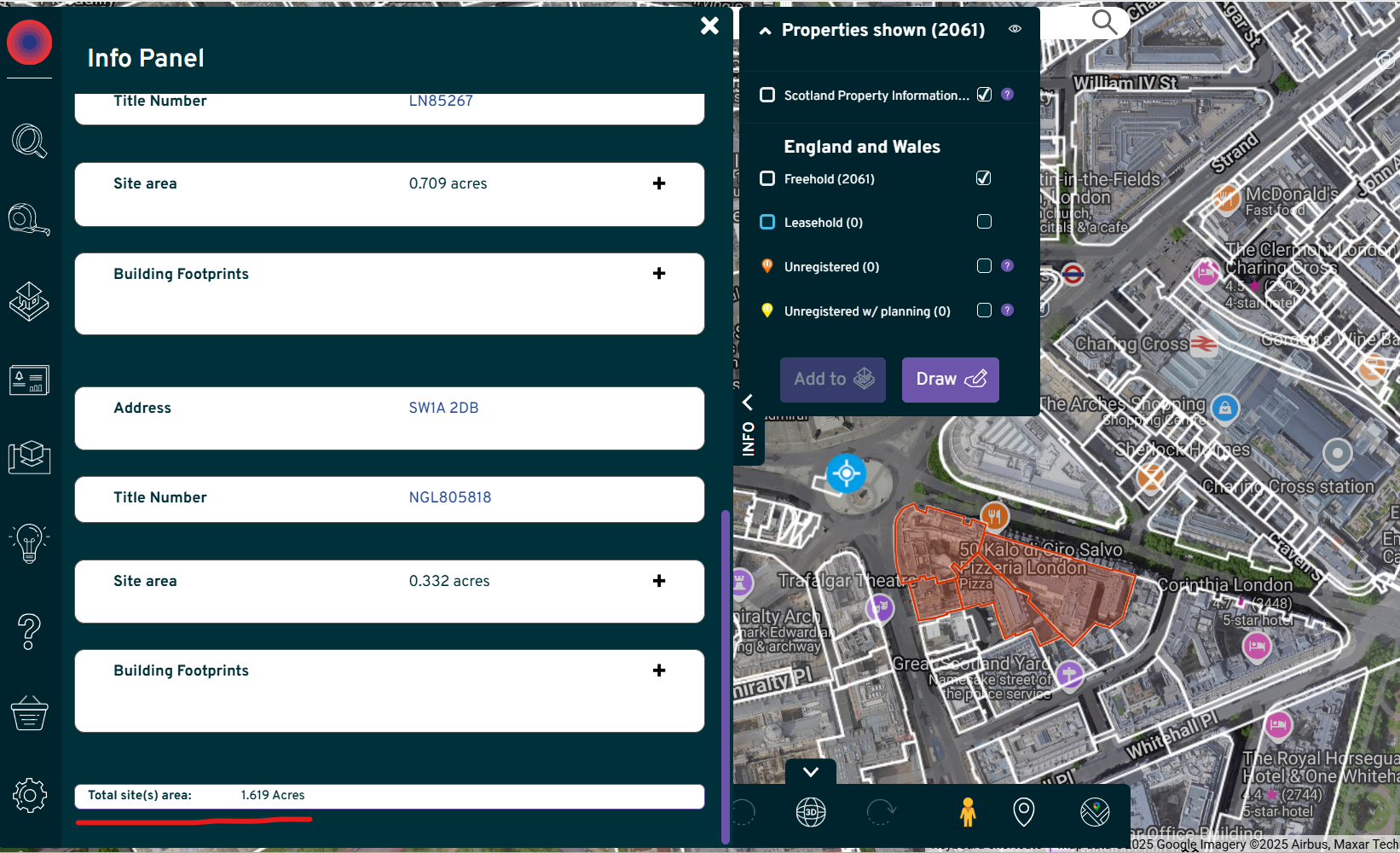Screen dimensions: 1400x853
Task: Click the Trafalgar Theatre purple pin
Action: pyautogui.click(x=879, y=608)
